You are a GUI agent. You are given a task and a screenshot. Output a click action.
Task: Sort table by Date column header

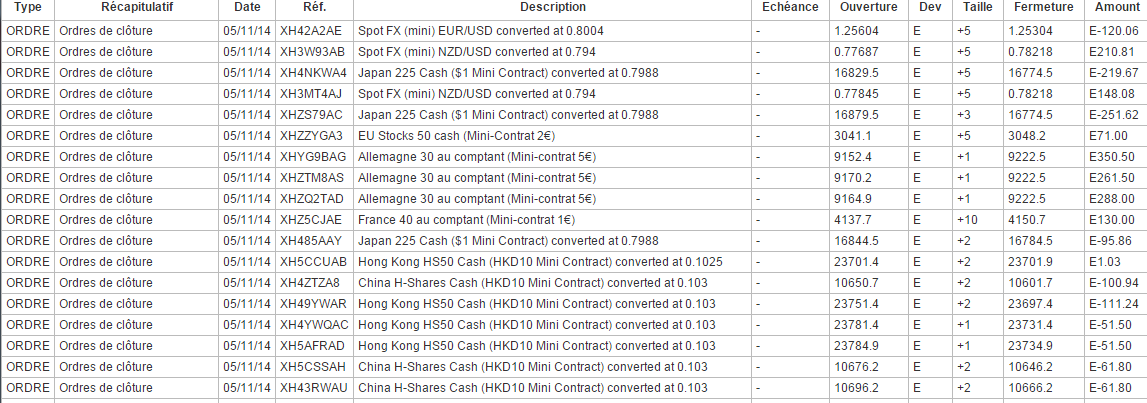pos(247,7)
